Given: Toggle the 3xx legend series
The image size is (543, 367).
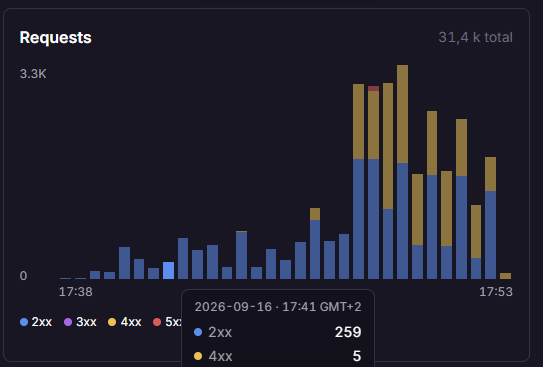Looking at the screenshot, I should click(x=81, y=322).
